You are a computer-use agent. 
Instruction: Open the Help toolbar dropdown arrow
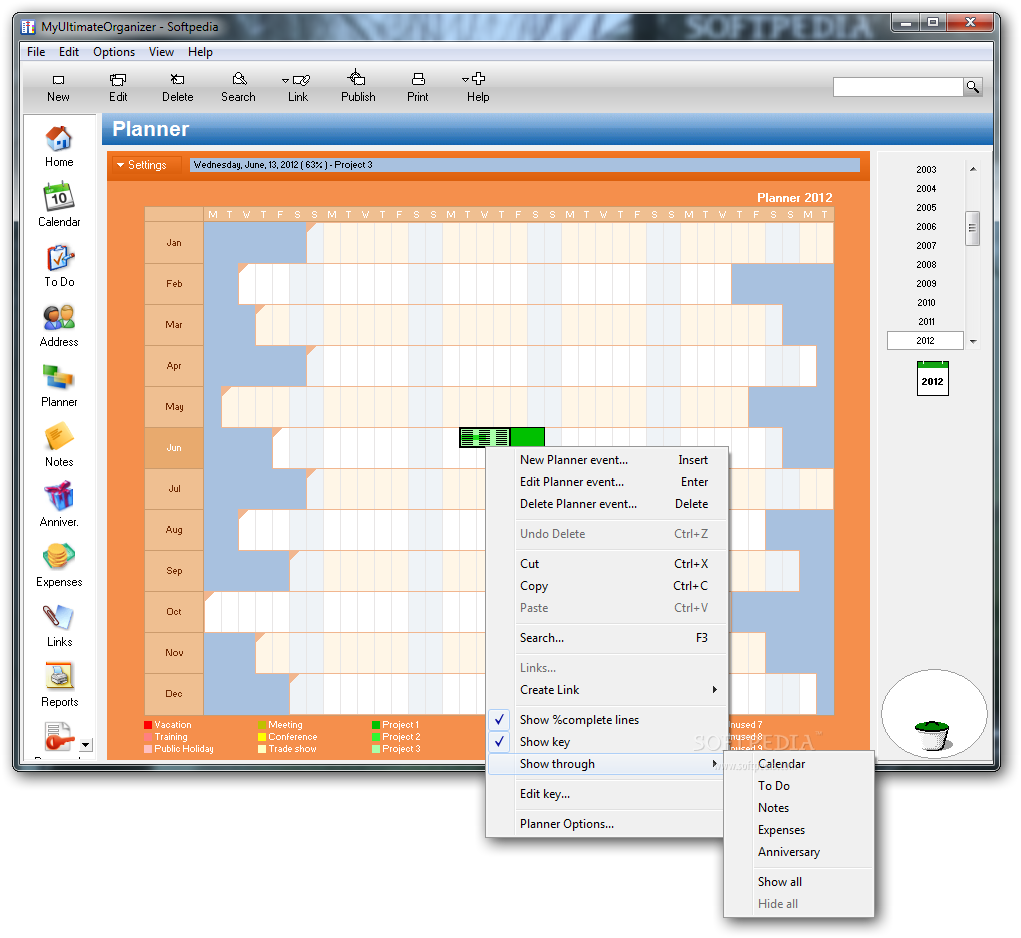[x=465, y=79]
